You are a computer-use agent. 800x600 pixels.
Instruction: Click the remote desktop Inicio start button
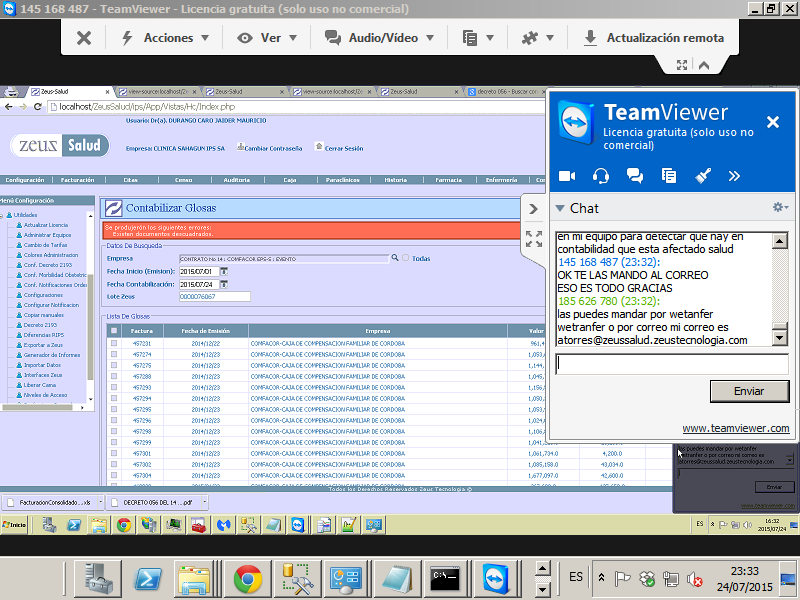[14, 524]
